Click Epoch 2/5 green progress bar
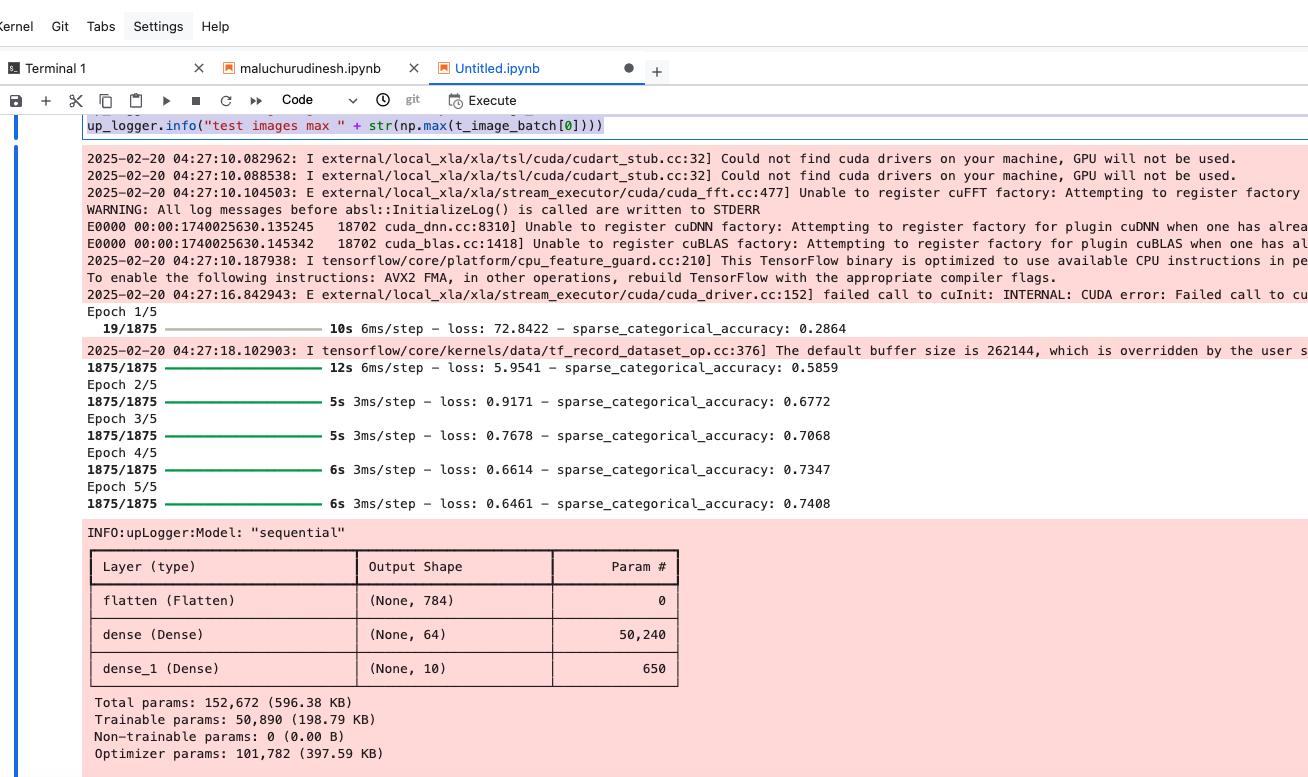1308x777 pixels. coord(243,402)
